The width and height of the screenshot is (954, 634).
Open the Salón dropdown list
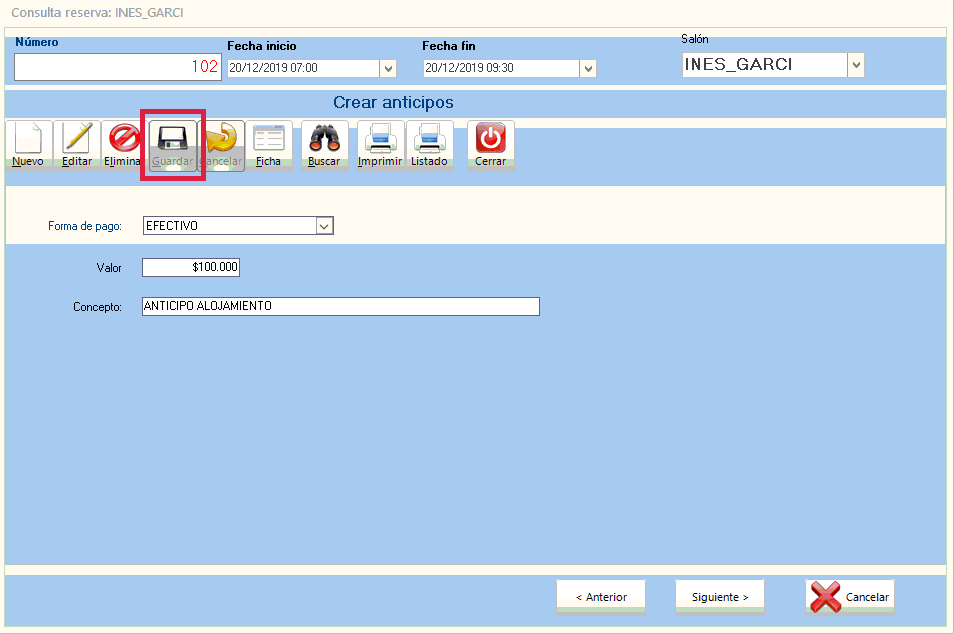click(855, 65)
